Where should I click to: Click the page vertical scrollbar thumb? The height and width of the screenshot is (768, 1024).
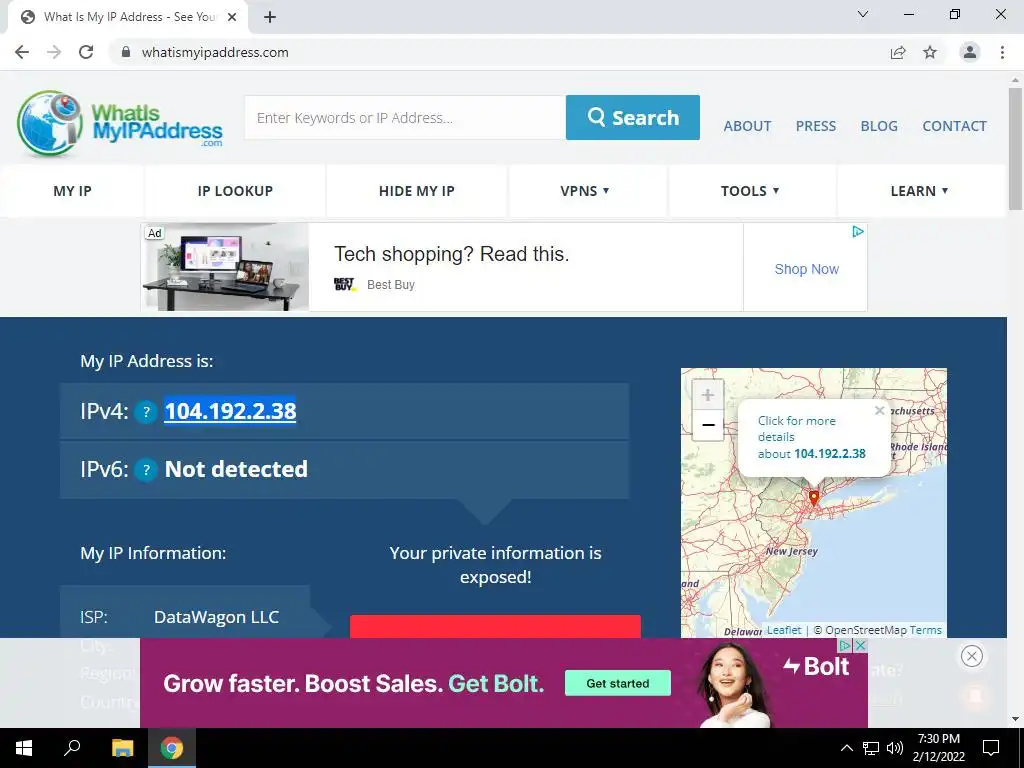(1015, 149)
